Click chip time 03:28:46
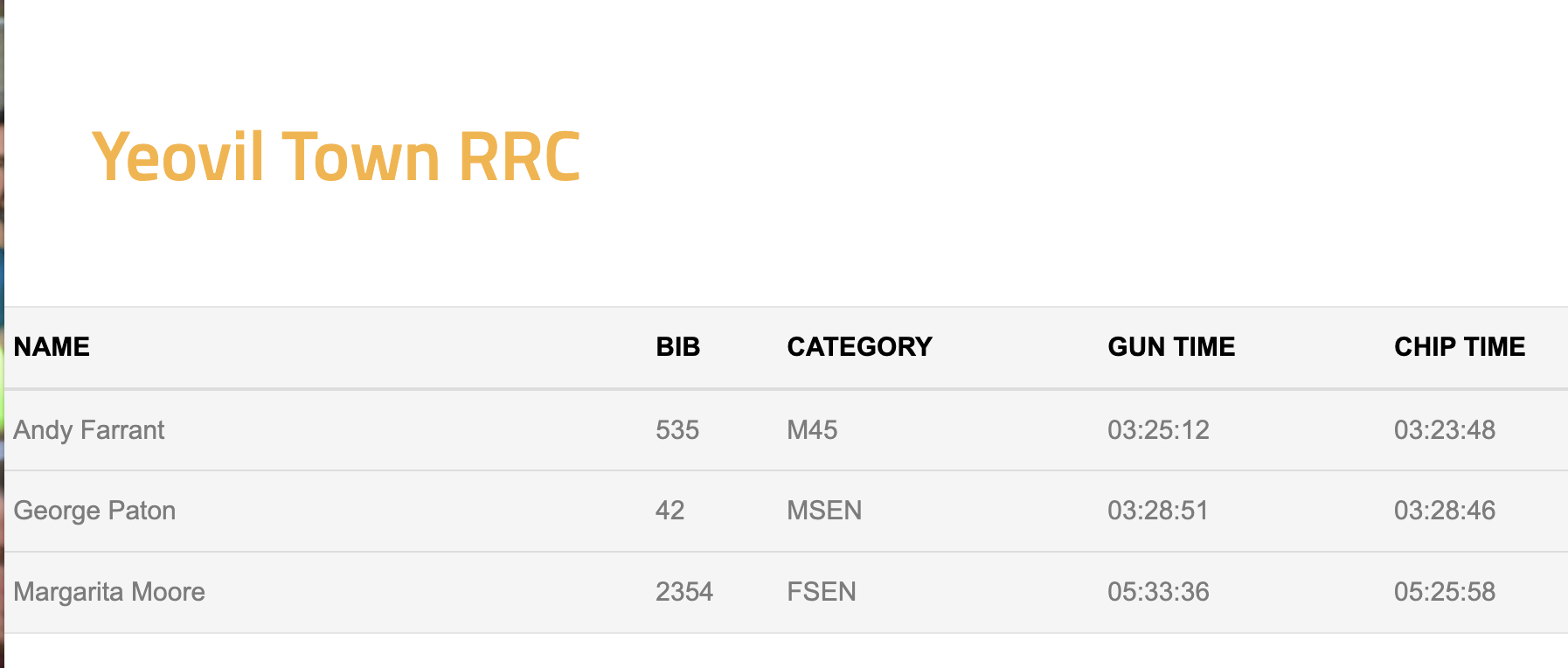 pos(1445,511)
